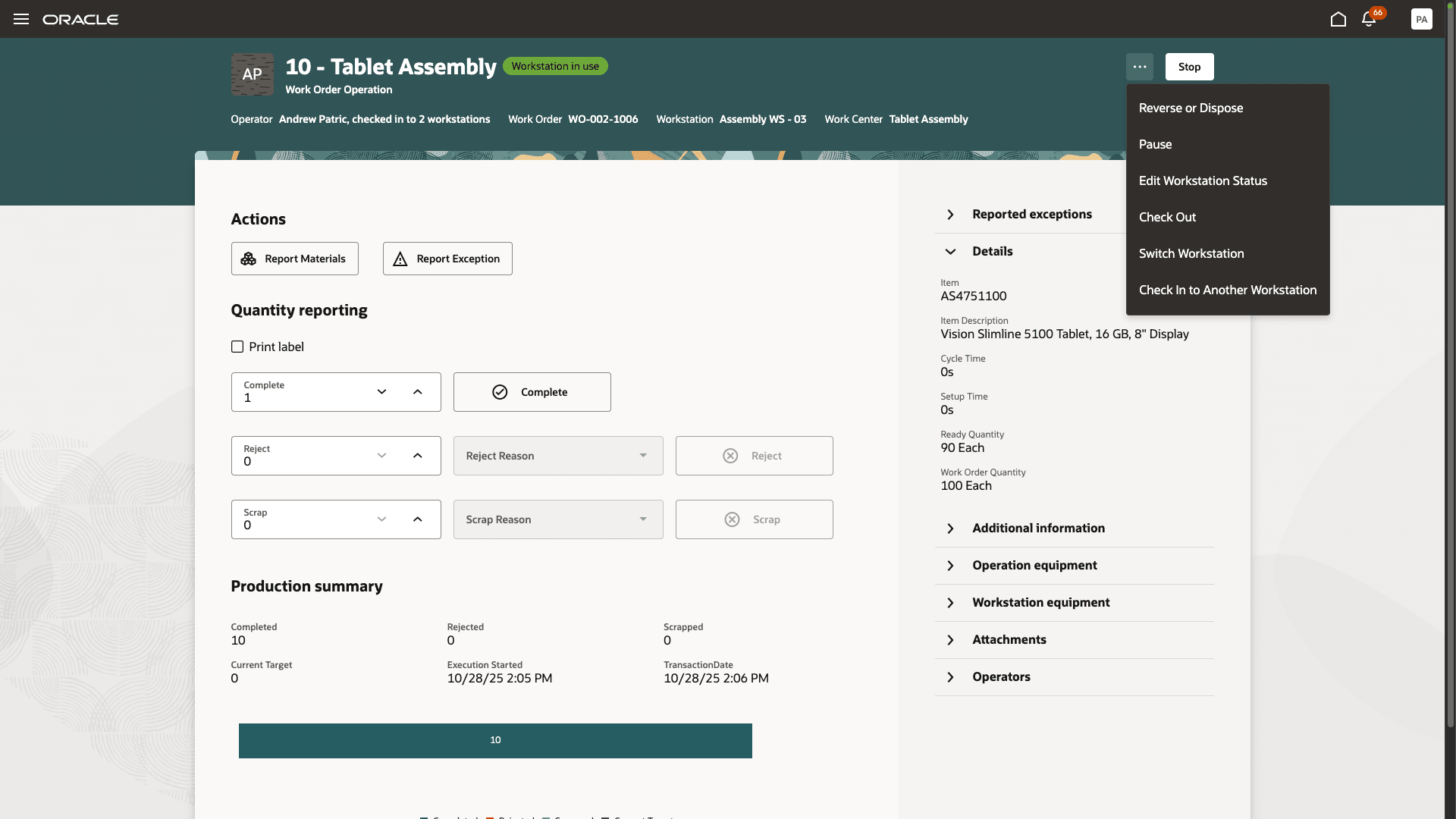Open the Scrap Reason dropdown

coord(558,519)
